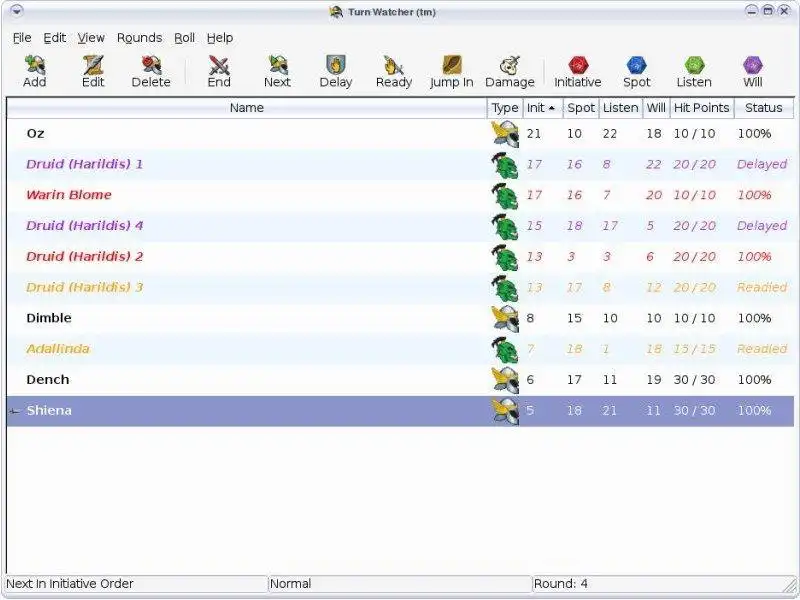This screenshot has width=800, height=600.
Task: Open the Rounds menu
Action: click(x=139, y=38)
